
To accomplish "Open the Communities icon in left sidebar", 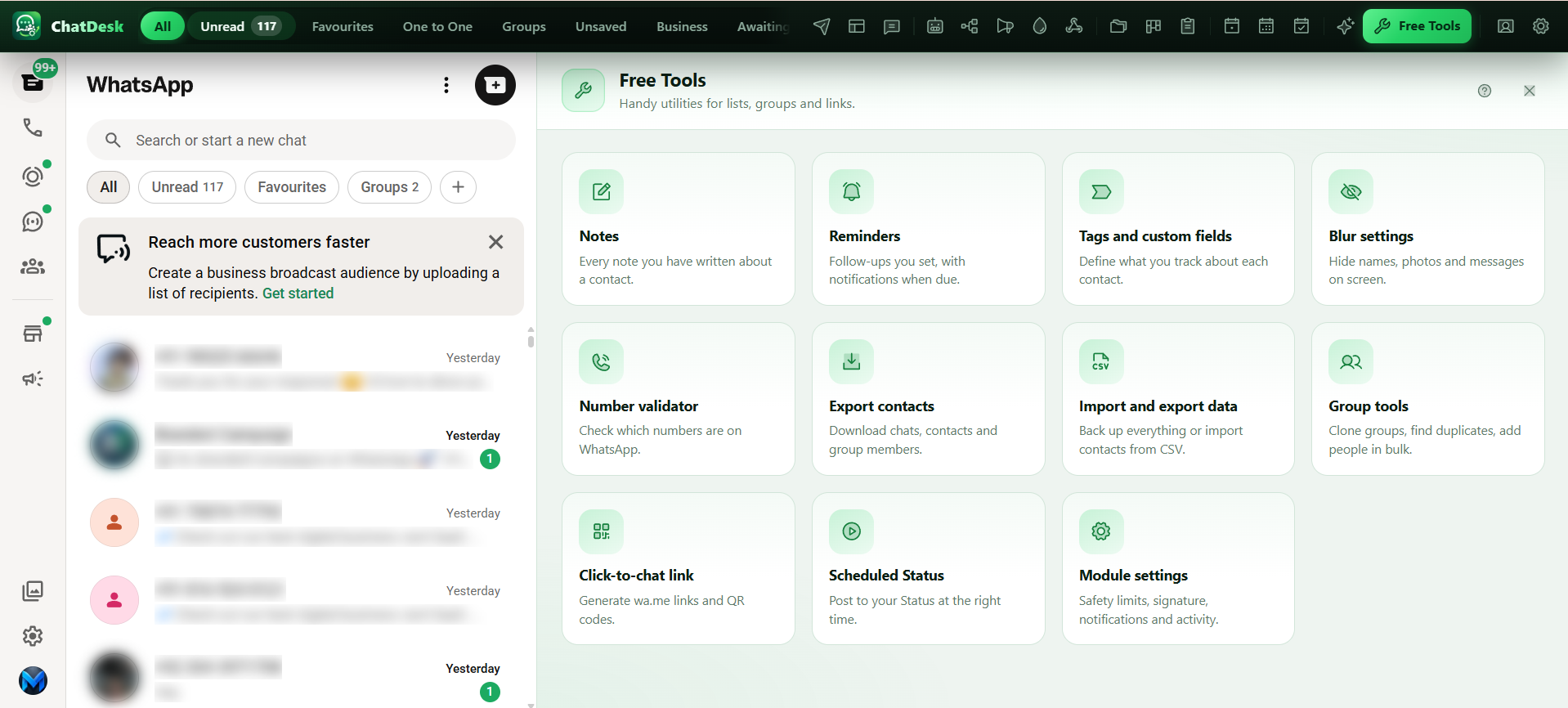I will click(x=33, y=267).
